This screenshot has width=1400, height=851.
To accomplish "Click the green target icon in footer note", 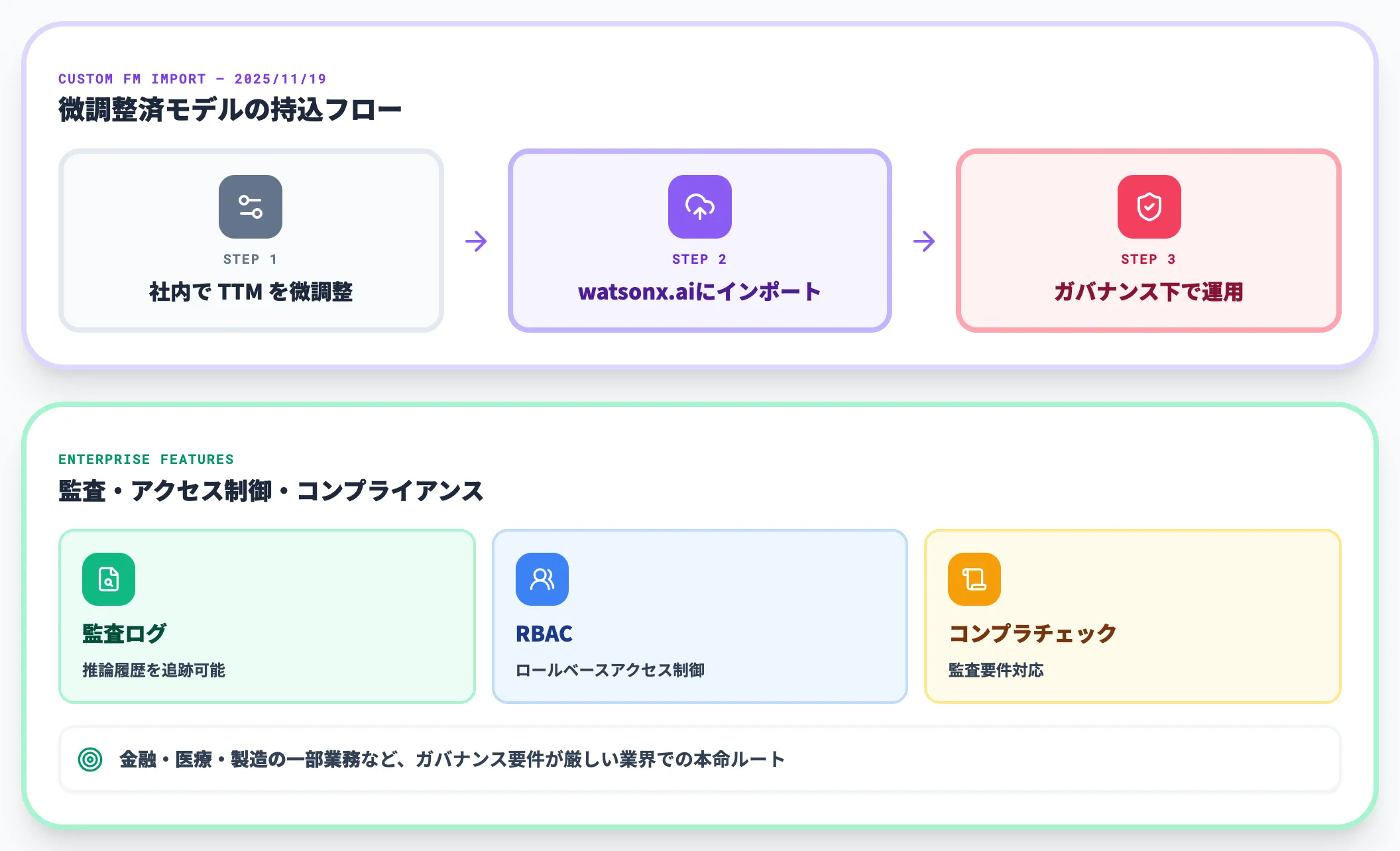I will pyautogui.click(x=90, y=760).
